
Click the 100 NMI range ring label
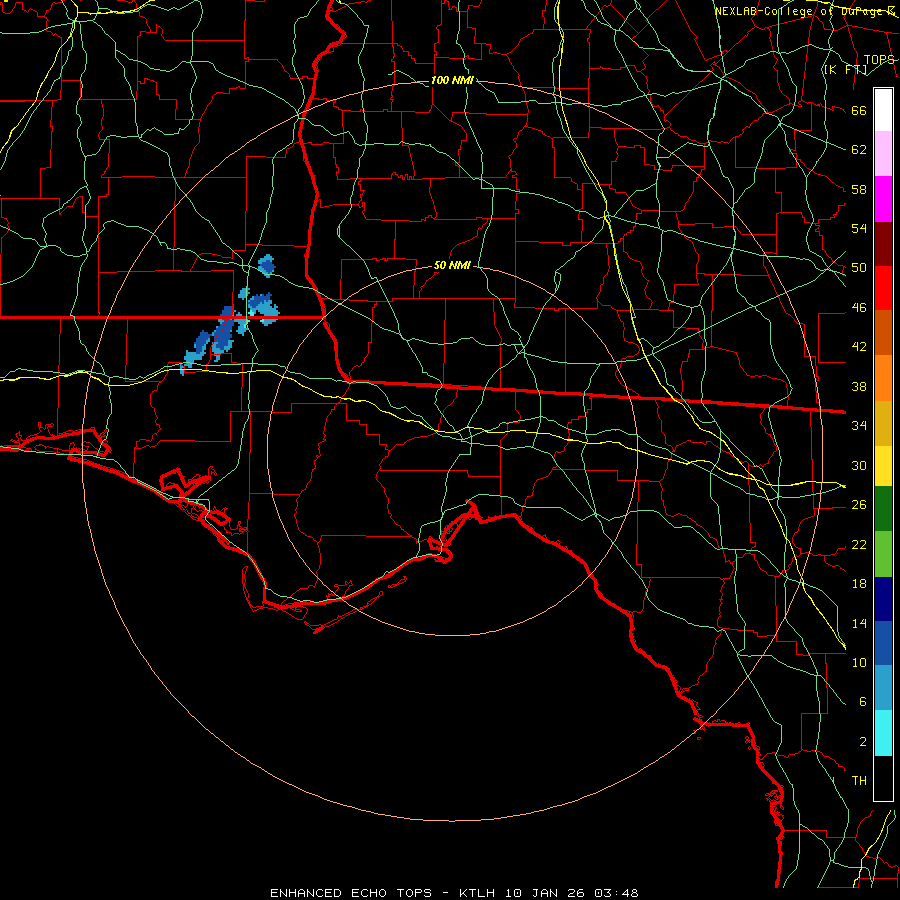pyautogui.click(x=452, y=80)
